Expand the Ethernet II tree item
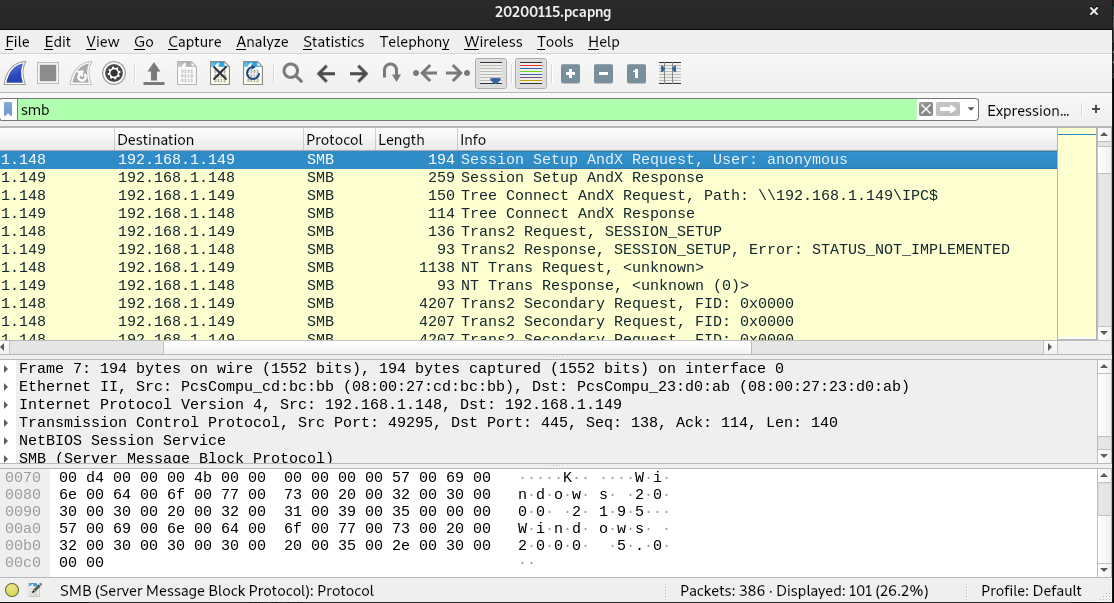 coord(8,387)
